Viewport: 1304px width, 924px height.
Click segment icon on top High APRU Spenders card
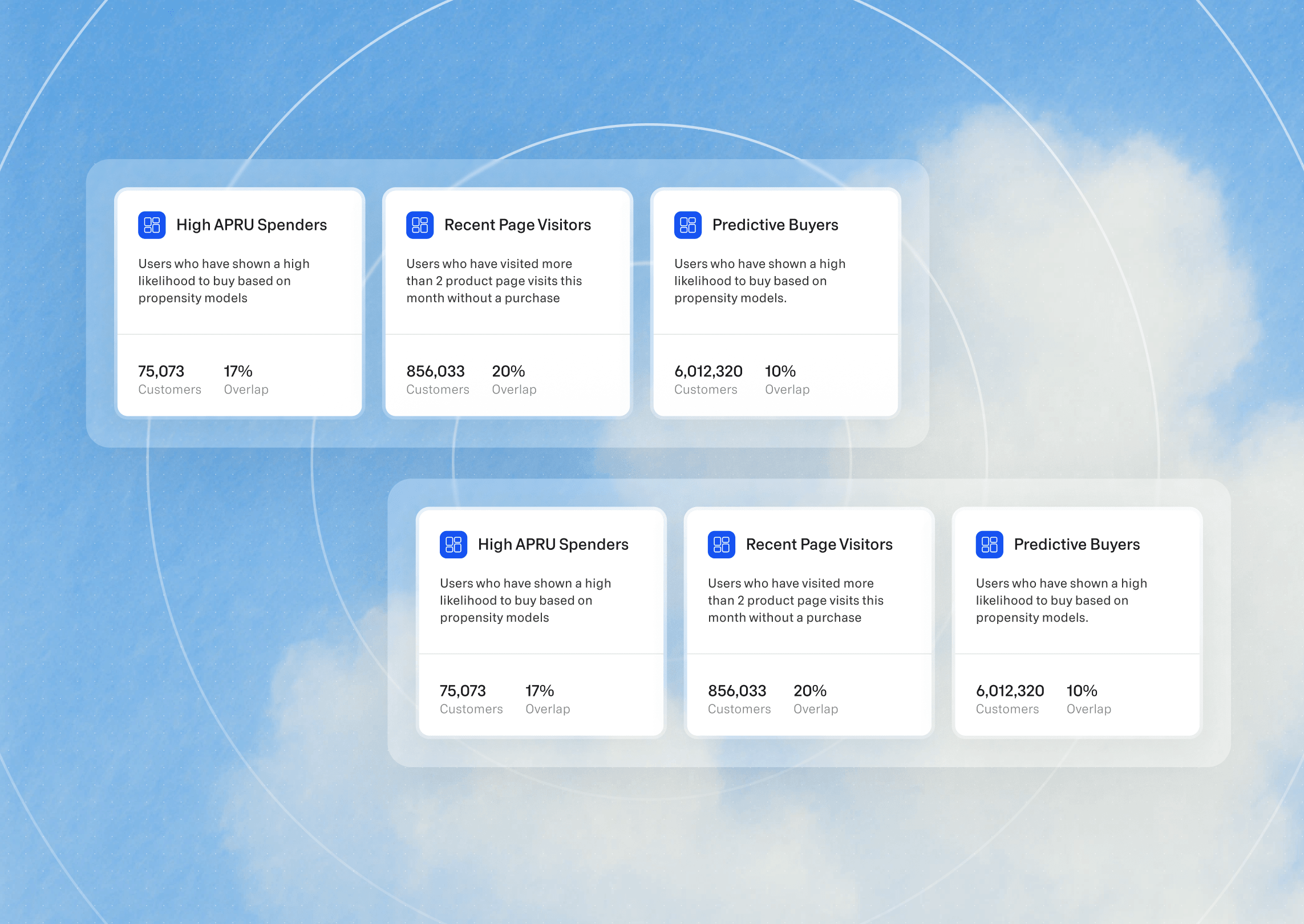152,225
